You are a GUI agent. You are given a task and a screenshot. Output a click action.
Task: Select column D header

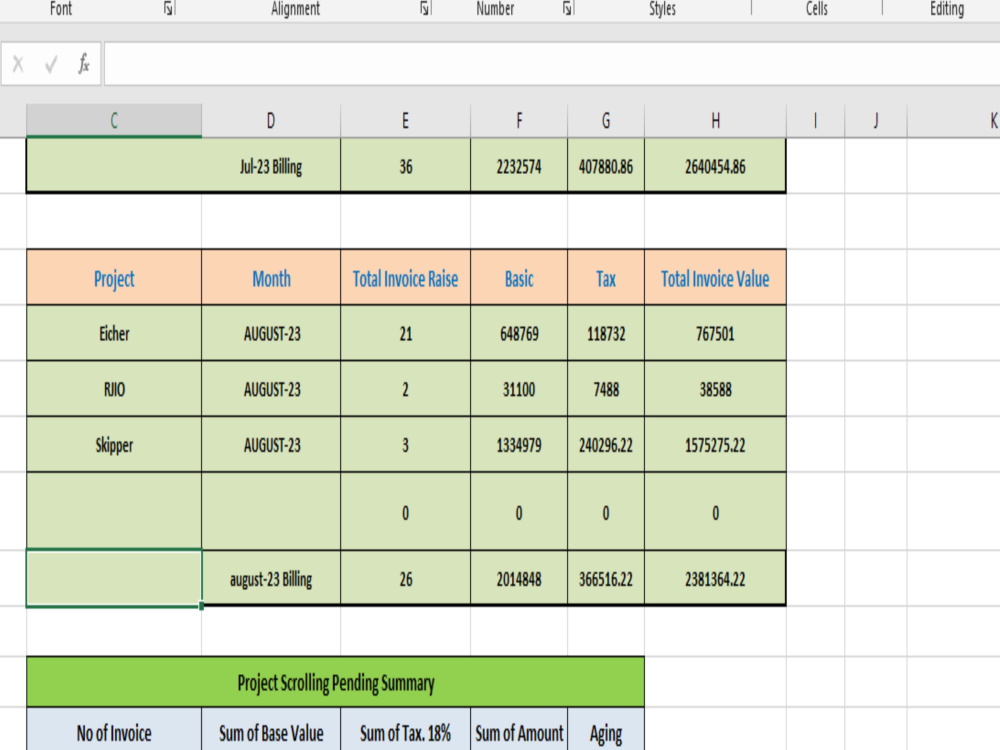(x=271, y=121)
